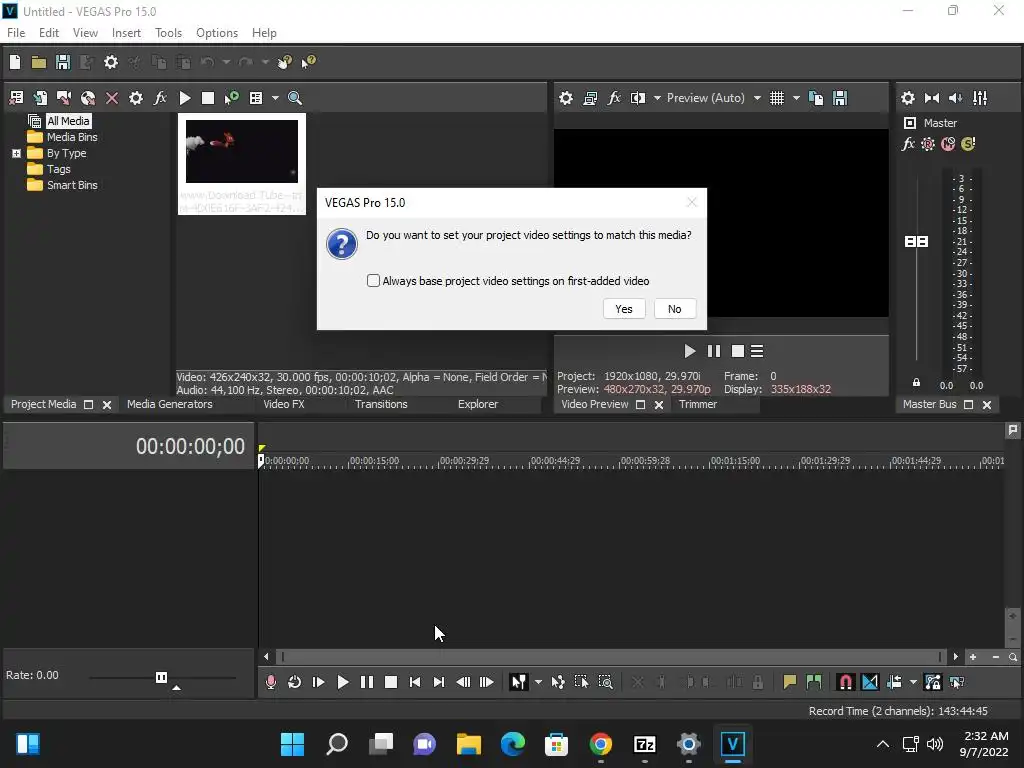Stop media preview in Project Media toolbar
The image size is (1024, 768).
(208, 98)
